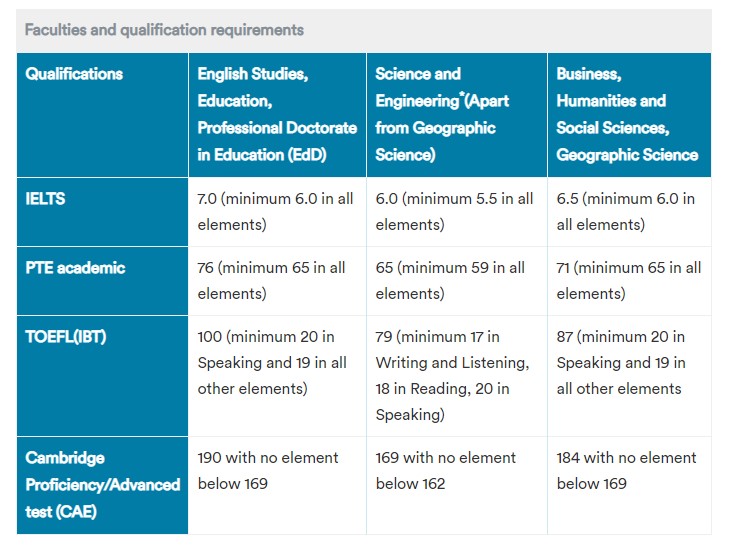Select the 'Cambridge Proficiency/Advanced test (CAE)' row label
Screen dimensions: 733x558
tap(102, 484)
